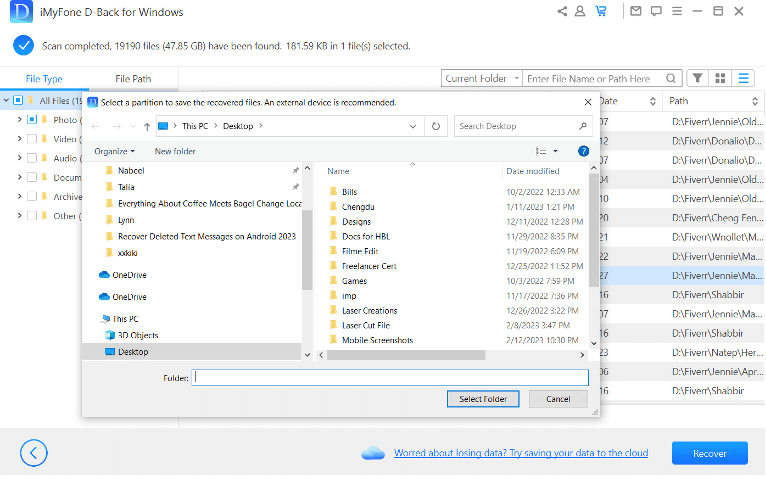Toggle the Photo checkbox

tap(32, 119)
